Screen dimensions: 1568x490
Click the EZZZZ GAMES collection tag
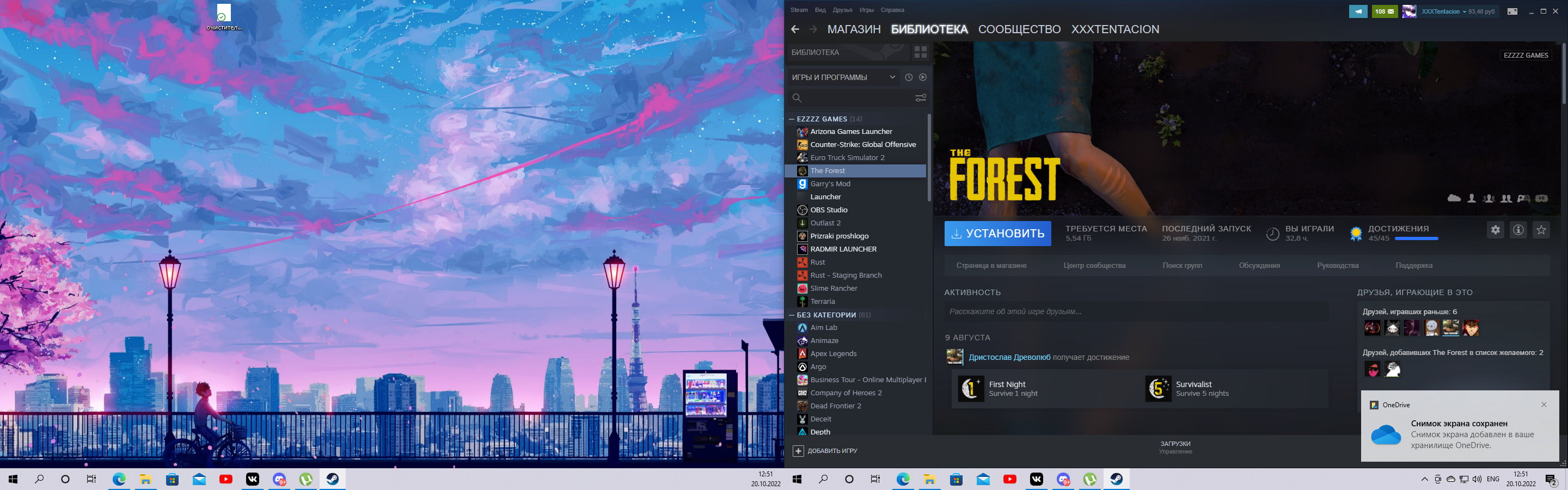(1526, 55)
